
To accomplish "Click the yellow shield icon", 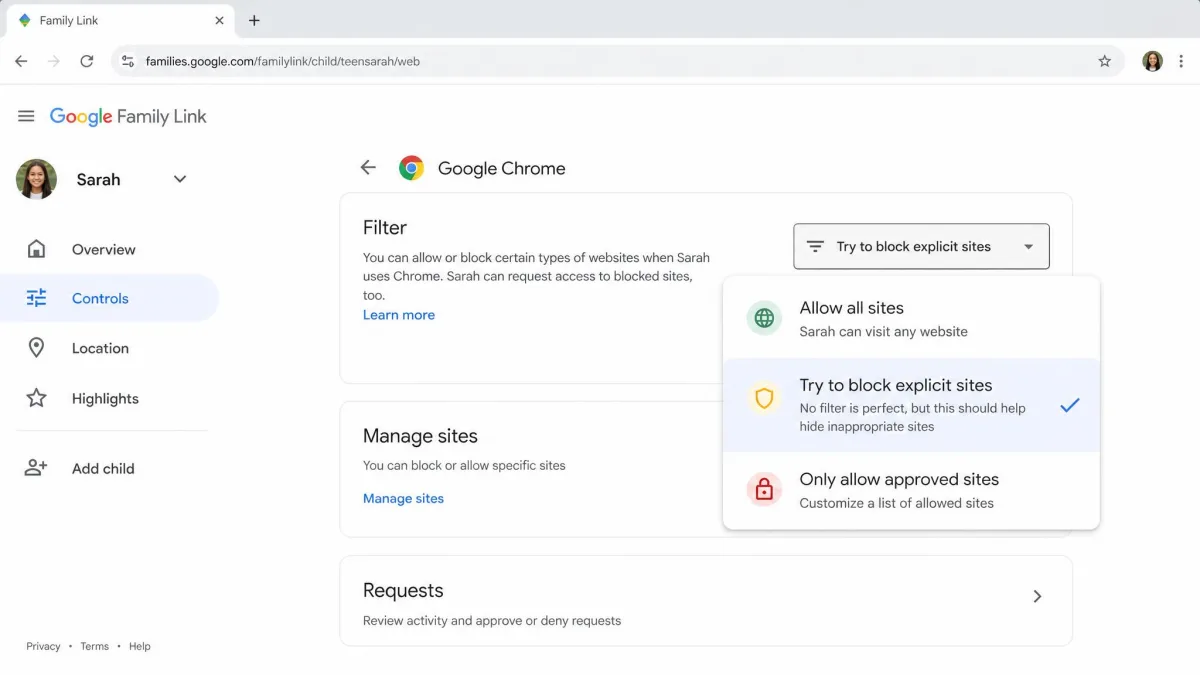I will (764, 399).
